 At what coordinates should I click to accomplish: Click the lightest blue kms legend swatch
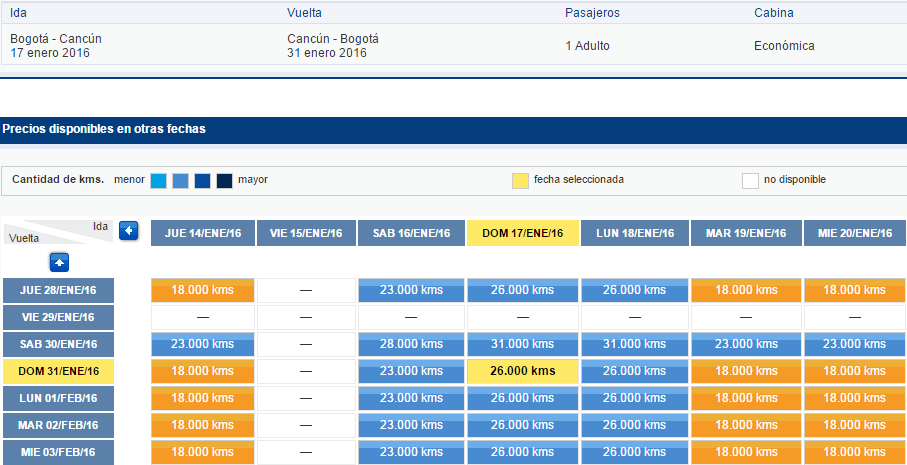pos(158,181)
